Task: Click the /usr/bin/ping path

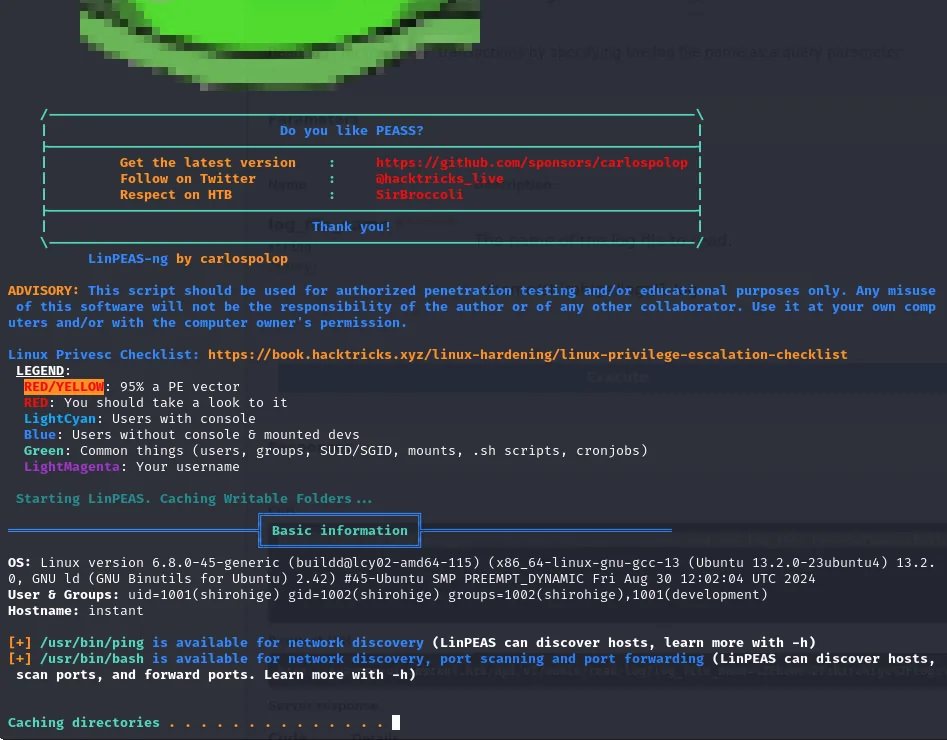Action: 92,643
